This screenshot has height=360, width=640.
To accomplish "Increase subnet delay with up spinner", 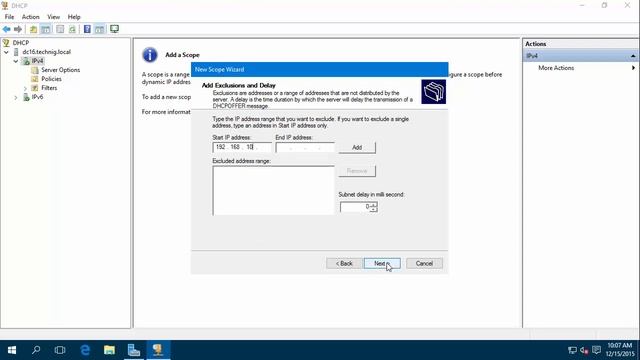I will 373,204.
